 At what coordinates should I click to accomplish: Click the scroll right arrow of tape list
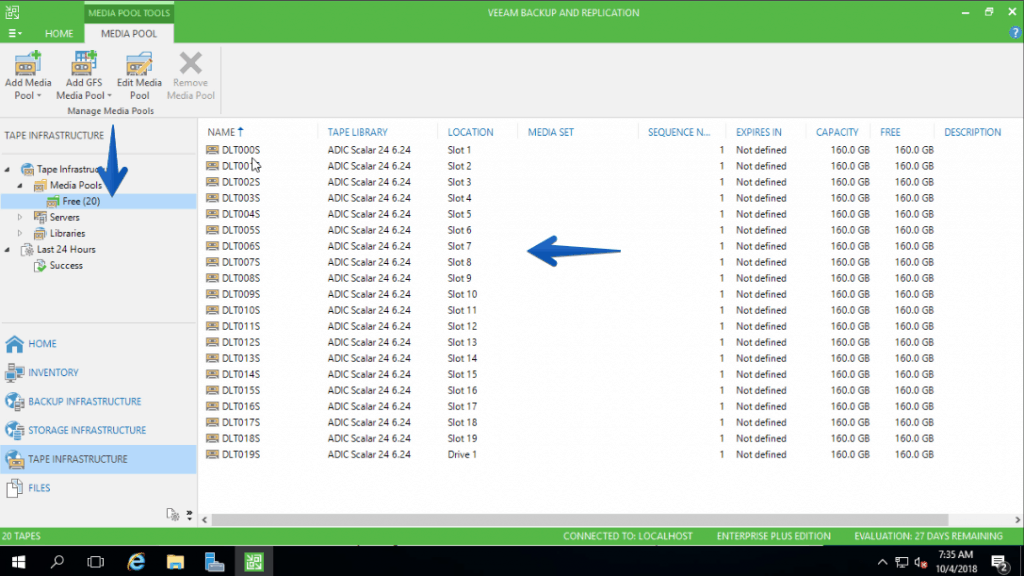click(x=1017, y=520)
